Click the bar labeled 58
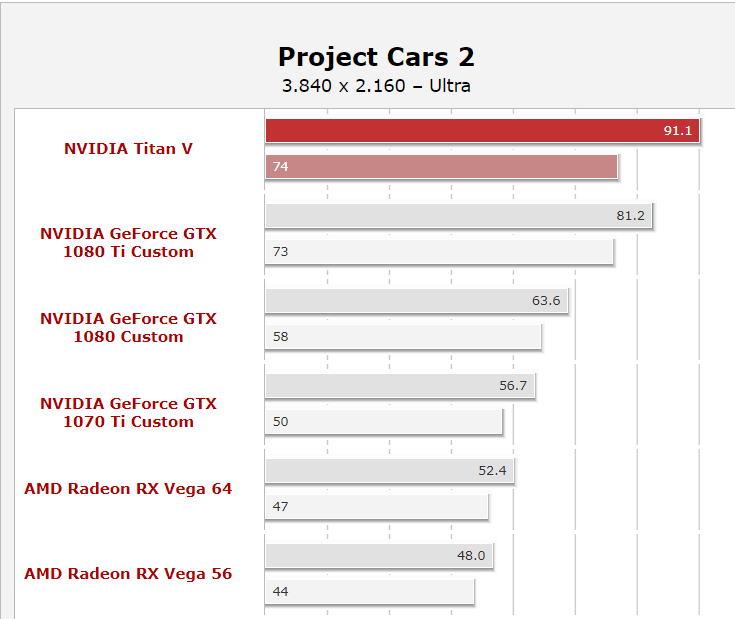This screenshot has height=619, width=735. (403, 337)
